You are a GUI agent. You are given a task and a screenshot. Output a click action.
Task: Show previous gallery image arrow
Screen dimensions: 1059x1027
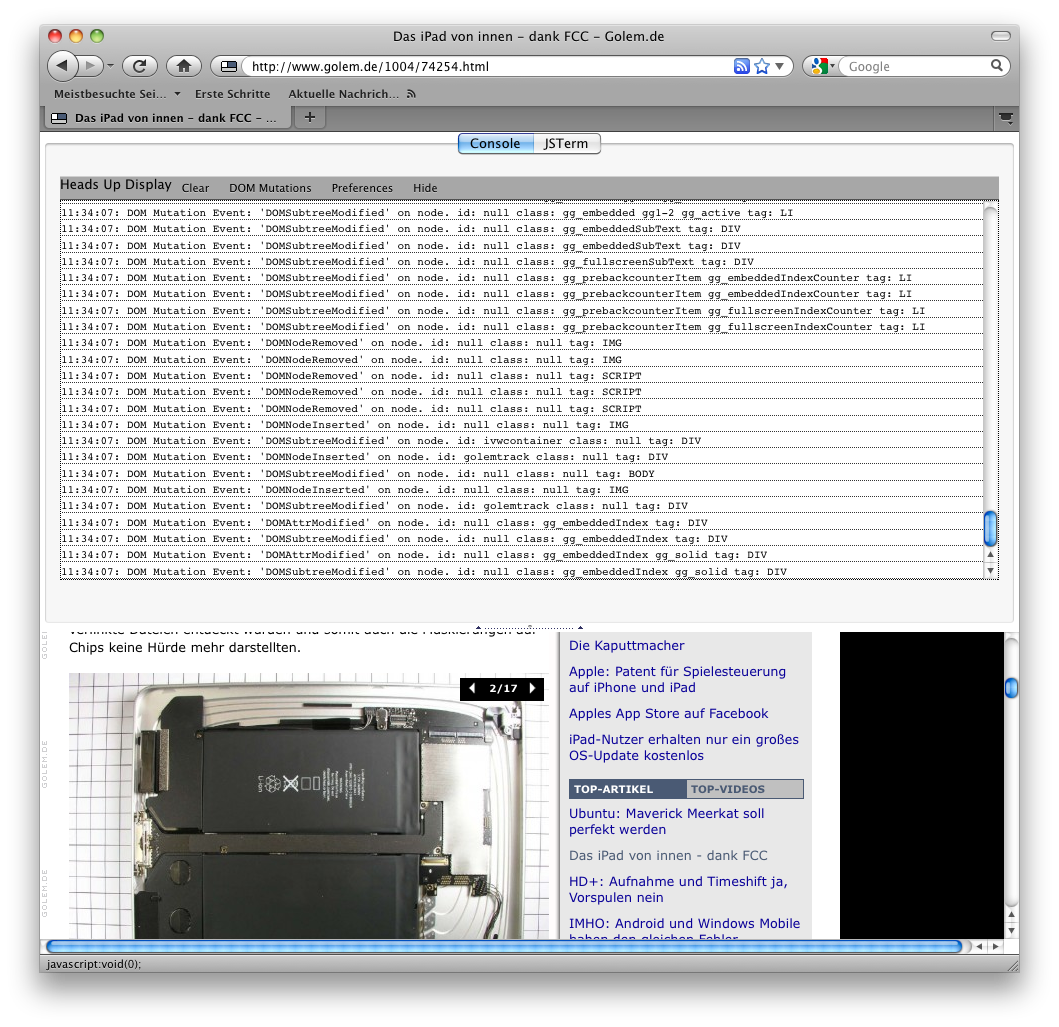[472, 688]
